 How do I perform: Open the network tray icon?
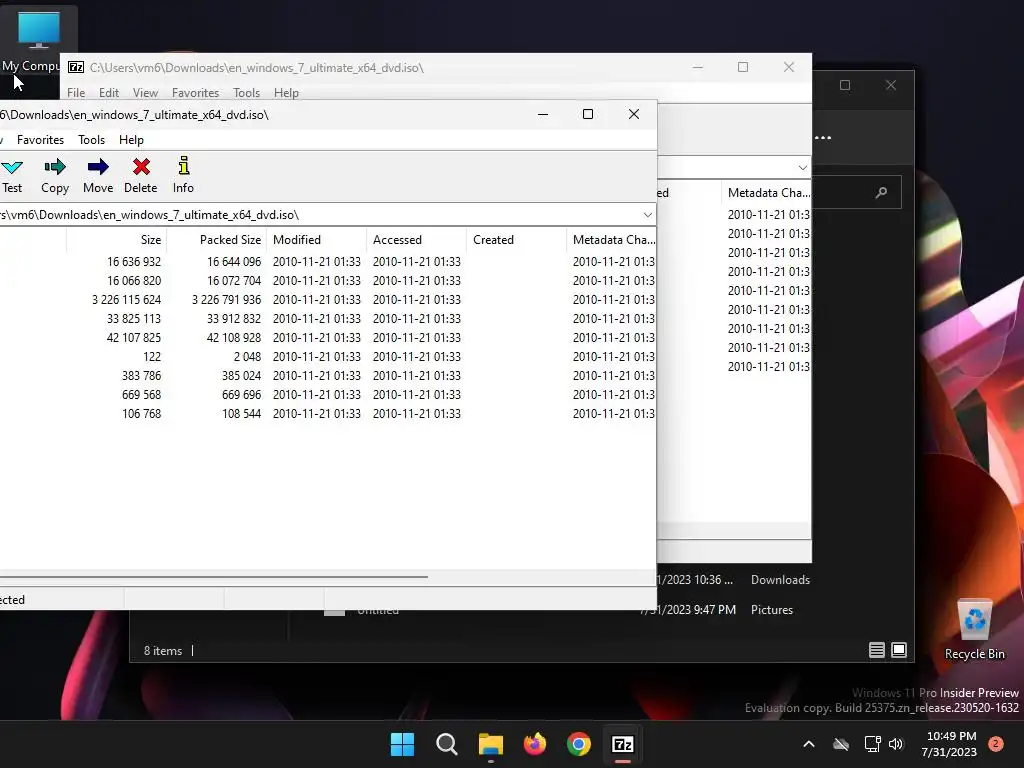[872, 744]
